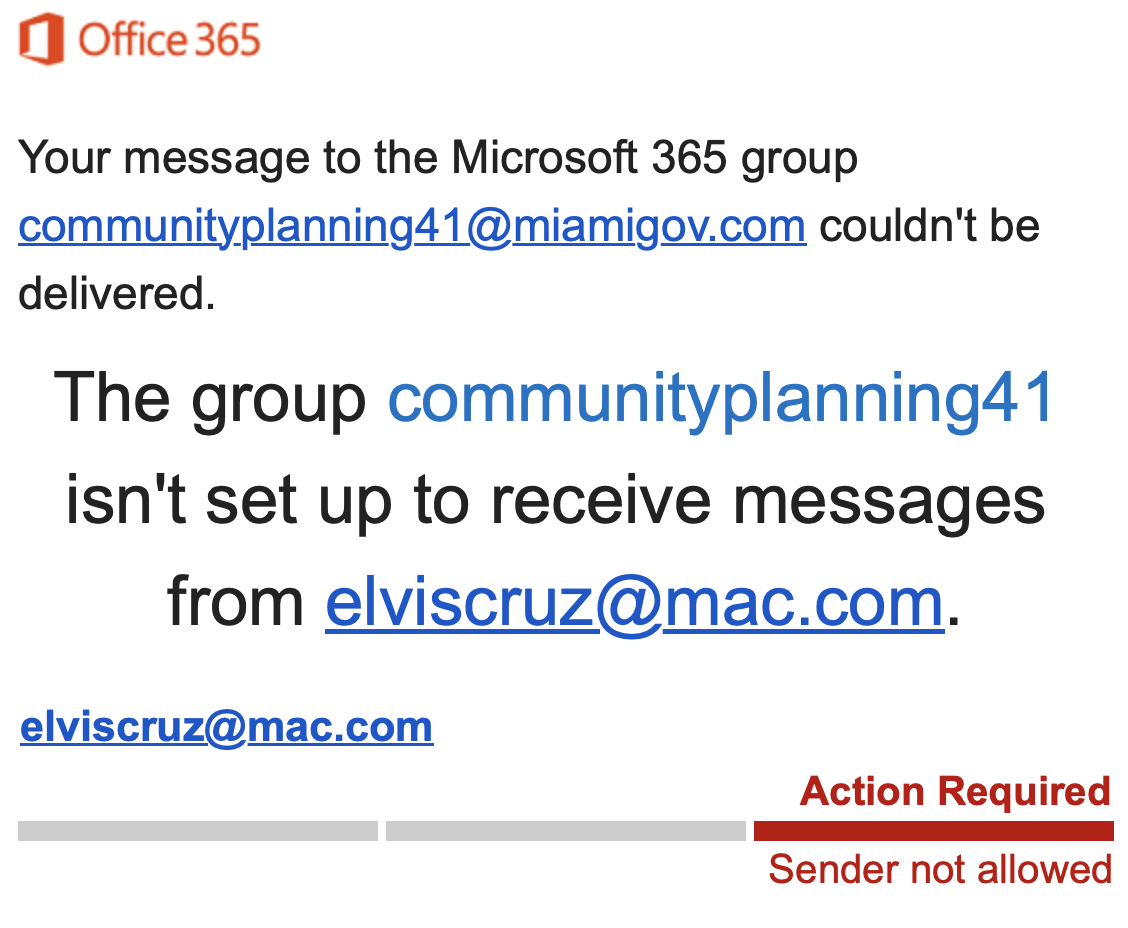The height and width of the screenshot is (928, 1128).
Task: Click the word 'delivered.' in the paragraph
Action: click(117, 293)
